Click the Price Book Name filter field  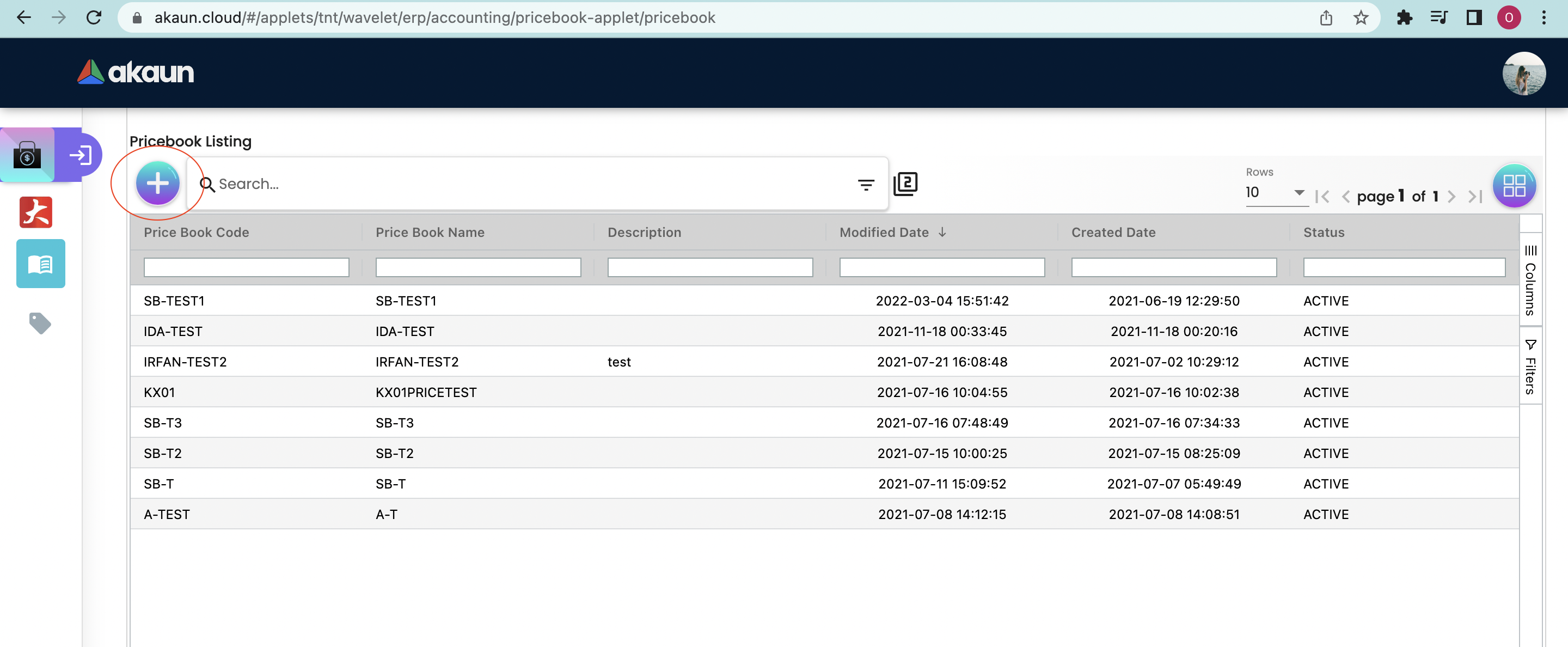[478, 267]
